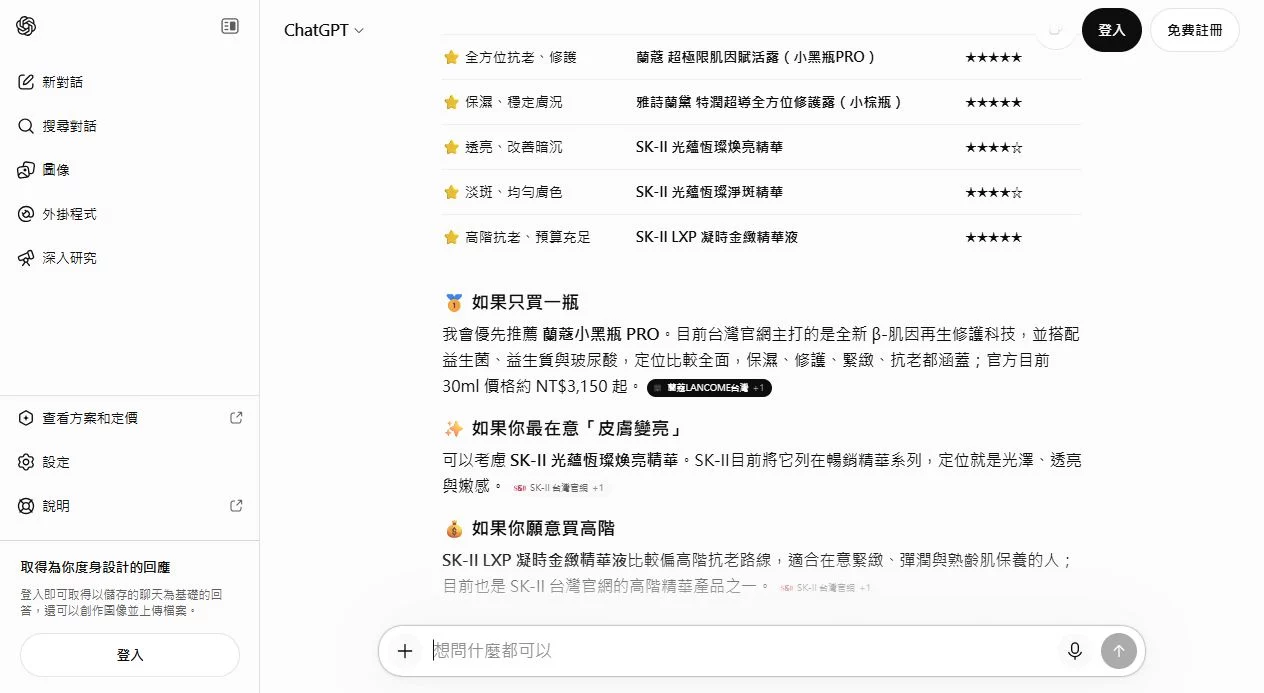Click the star rating in the 保濕 row

pyautogui.click(x=993, y=102)
